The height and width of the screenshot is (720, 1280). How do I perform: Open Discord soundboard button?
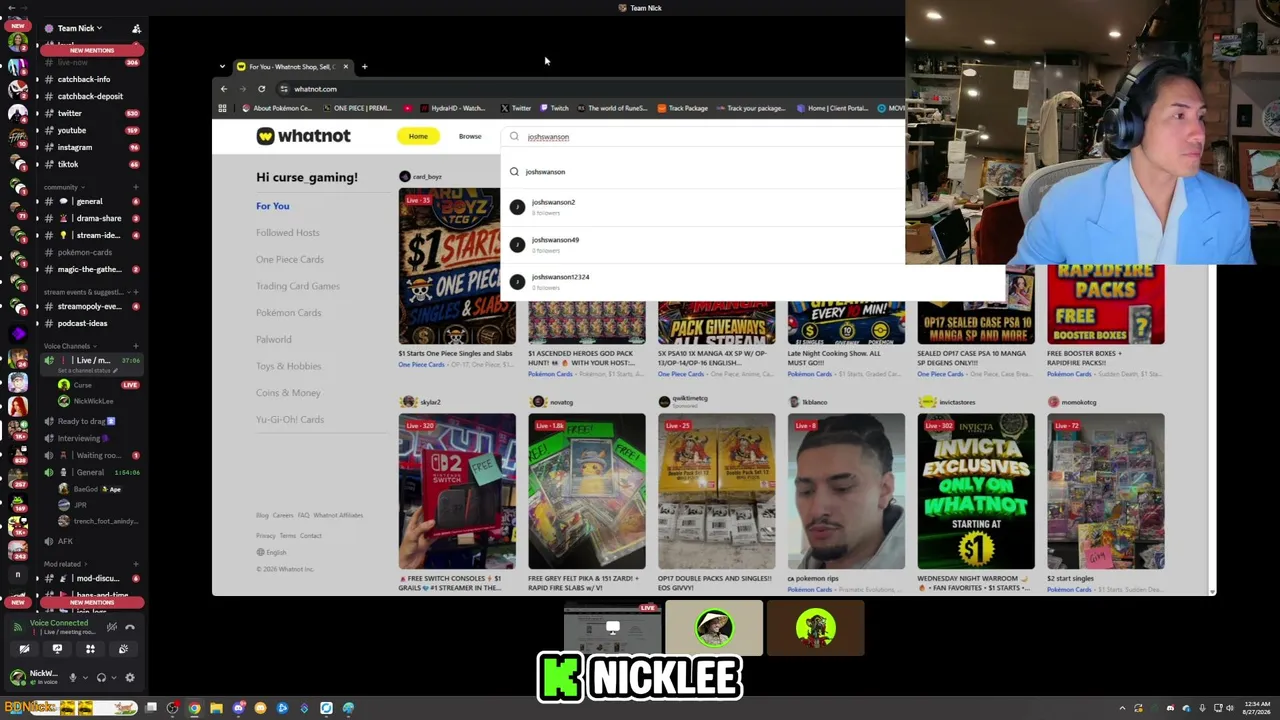[123, 649]
